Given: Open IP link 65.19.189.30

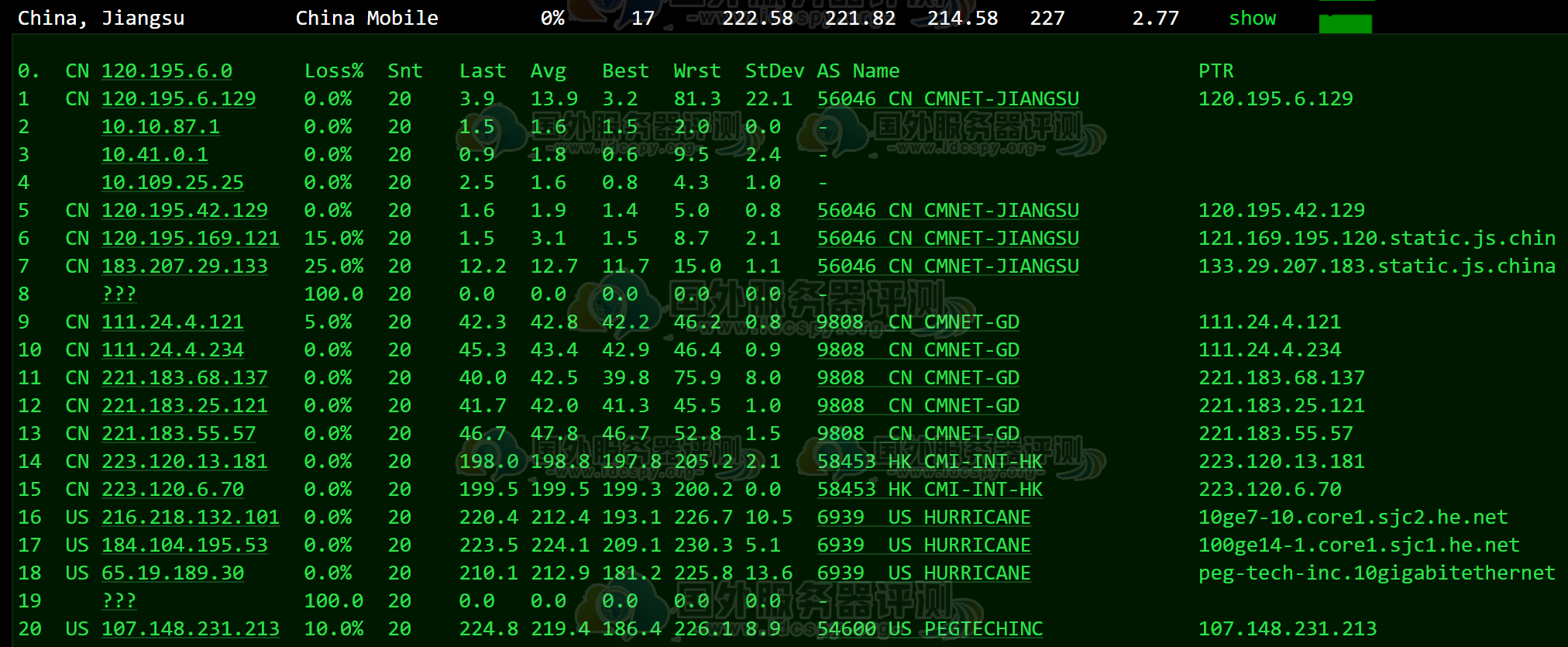Looking at the screenshot, I should coord(173,573).
